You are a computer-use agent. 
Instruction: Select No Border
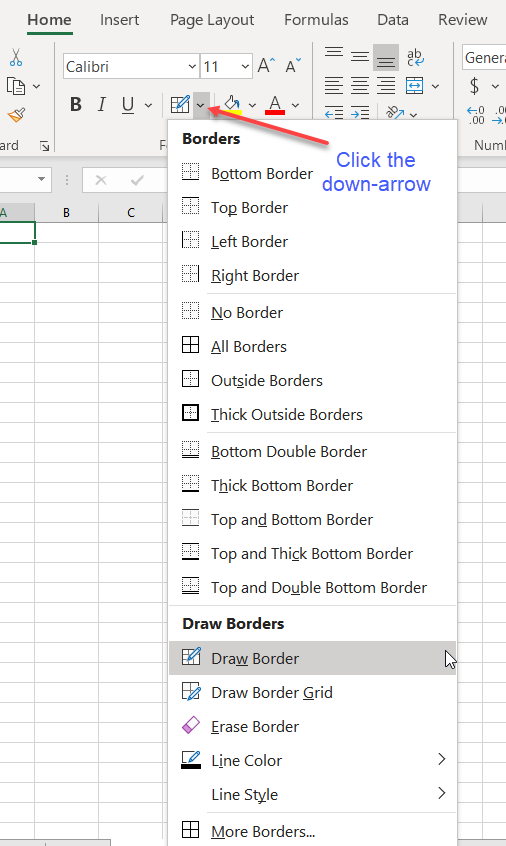[x=313, y=313]
